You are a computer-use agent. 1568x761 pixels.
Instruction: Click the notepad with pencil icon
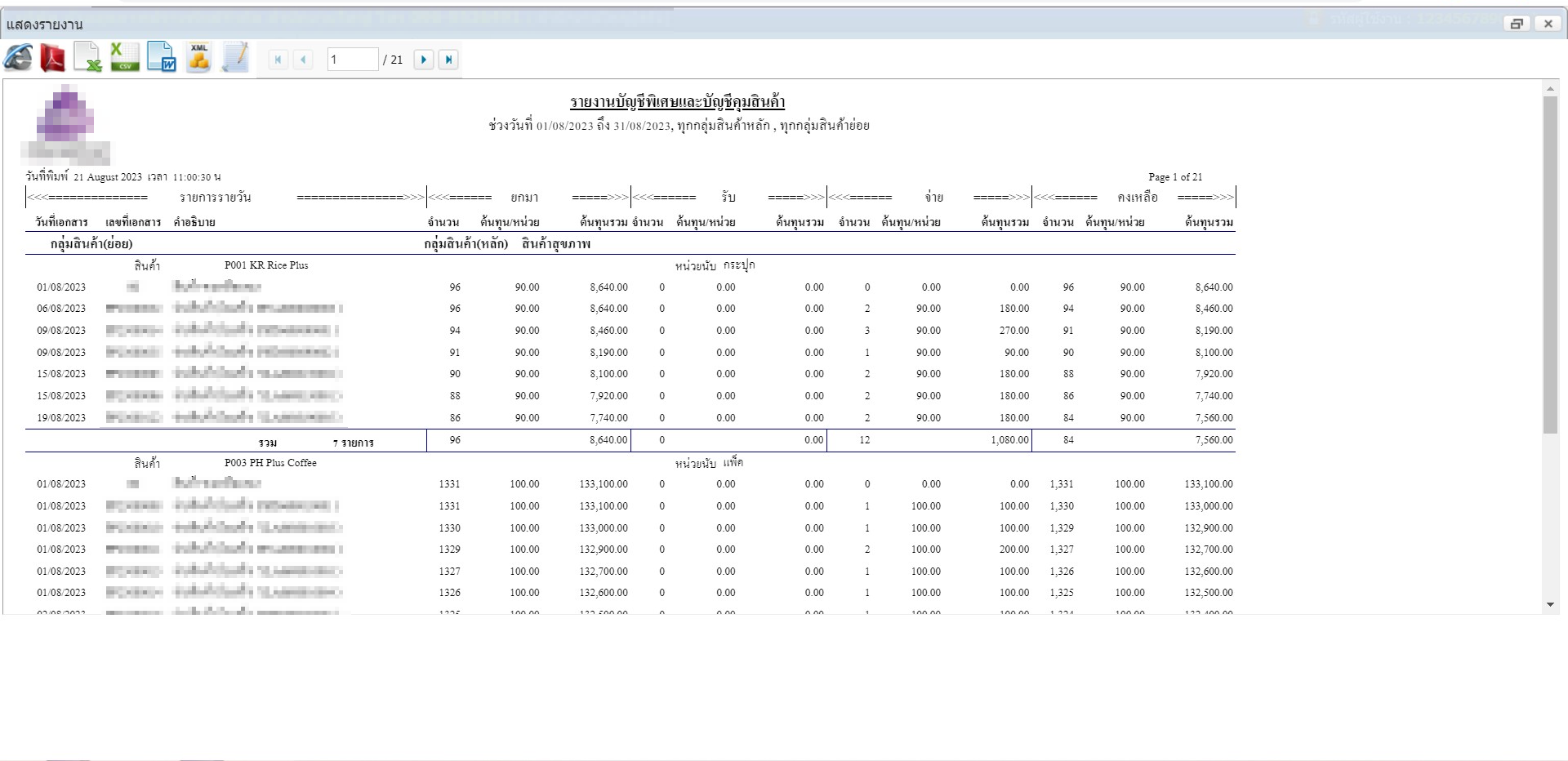click(235, 58)
